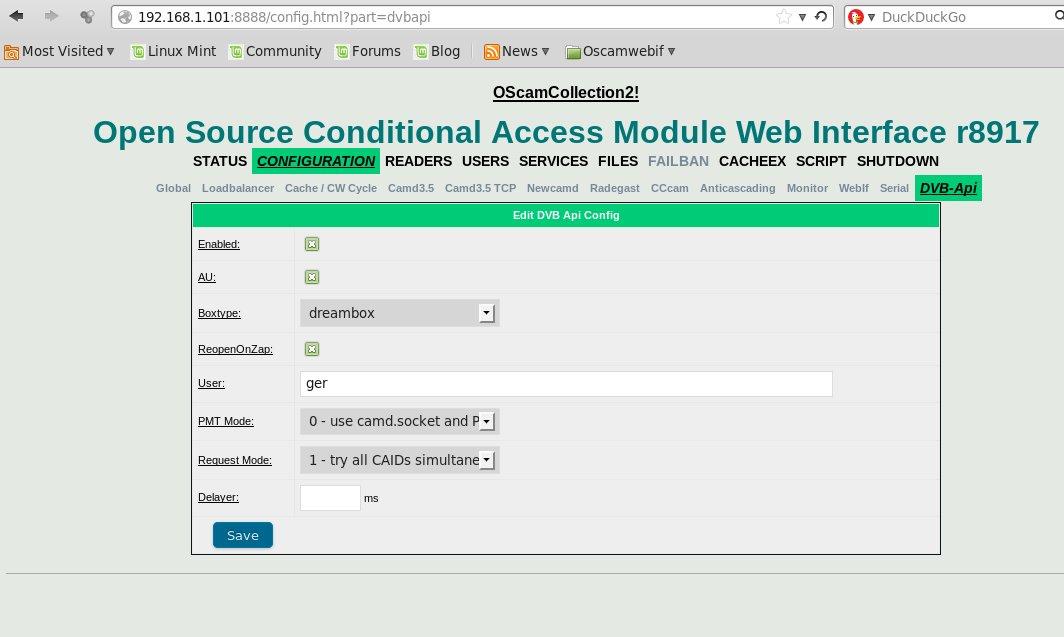Go to the STATUS page

(x=220, y=161)
